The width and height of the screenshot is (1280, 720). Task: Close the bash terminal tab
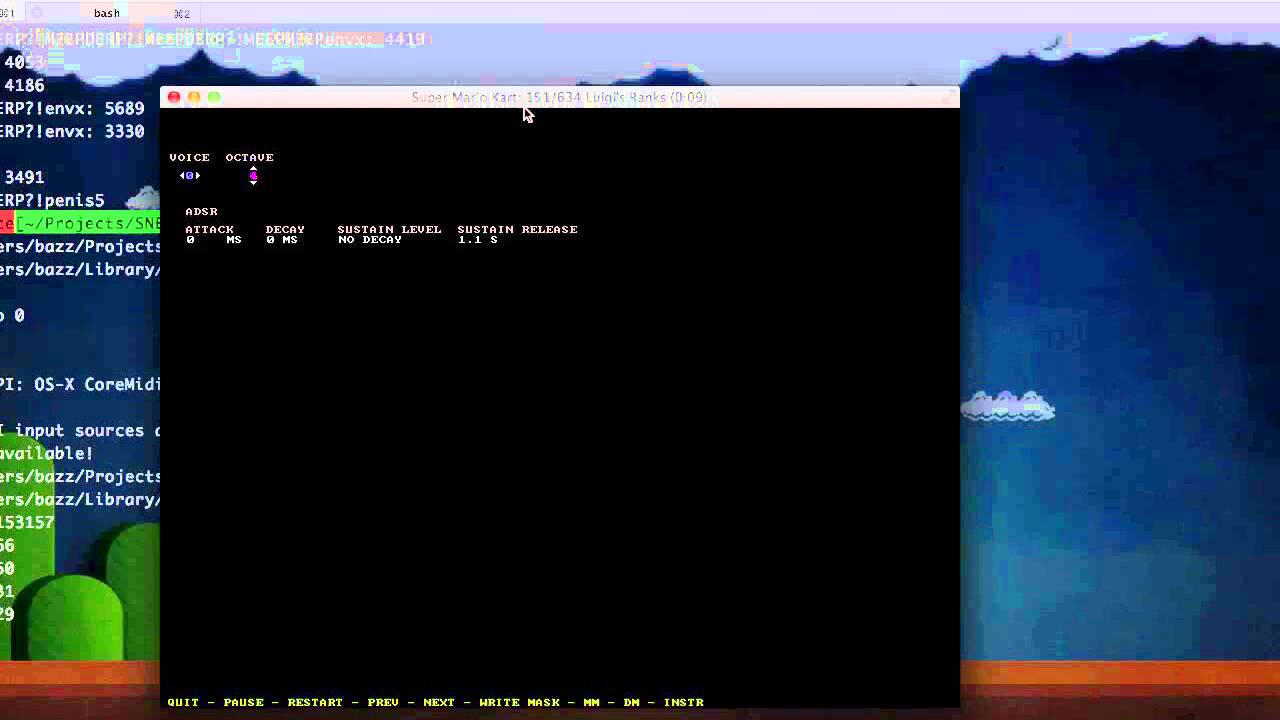[x=38, y=13]
